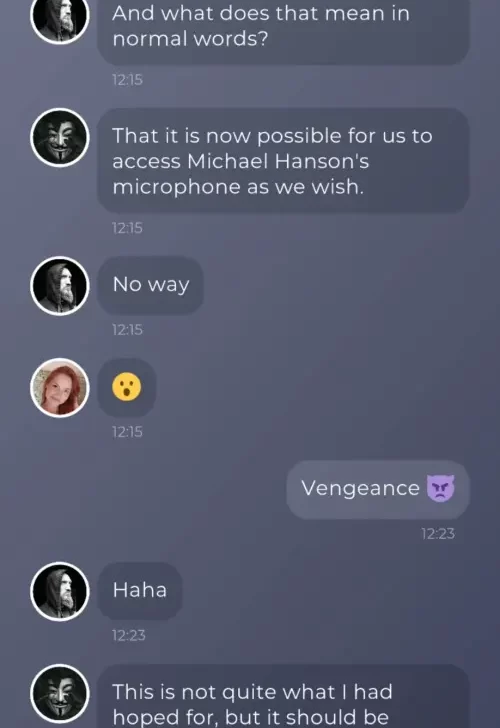Tap the purple angry devil emoji
This screenshot has width=500, height=728.
click(441, 488)
